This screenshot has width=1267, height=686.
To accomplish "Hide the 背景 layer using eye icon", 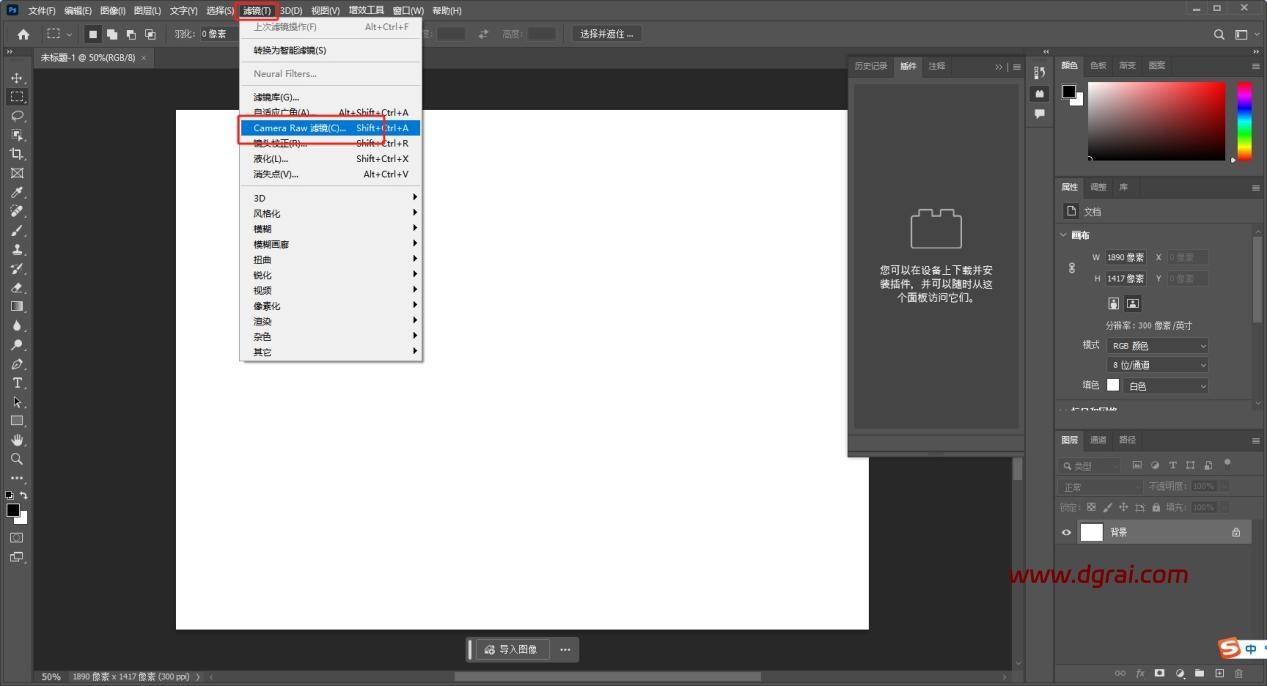I will [1066, 533].
